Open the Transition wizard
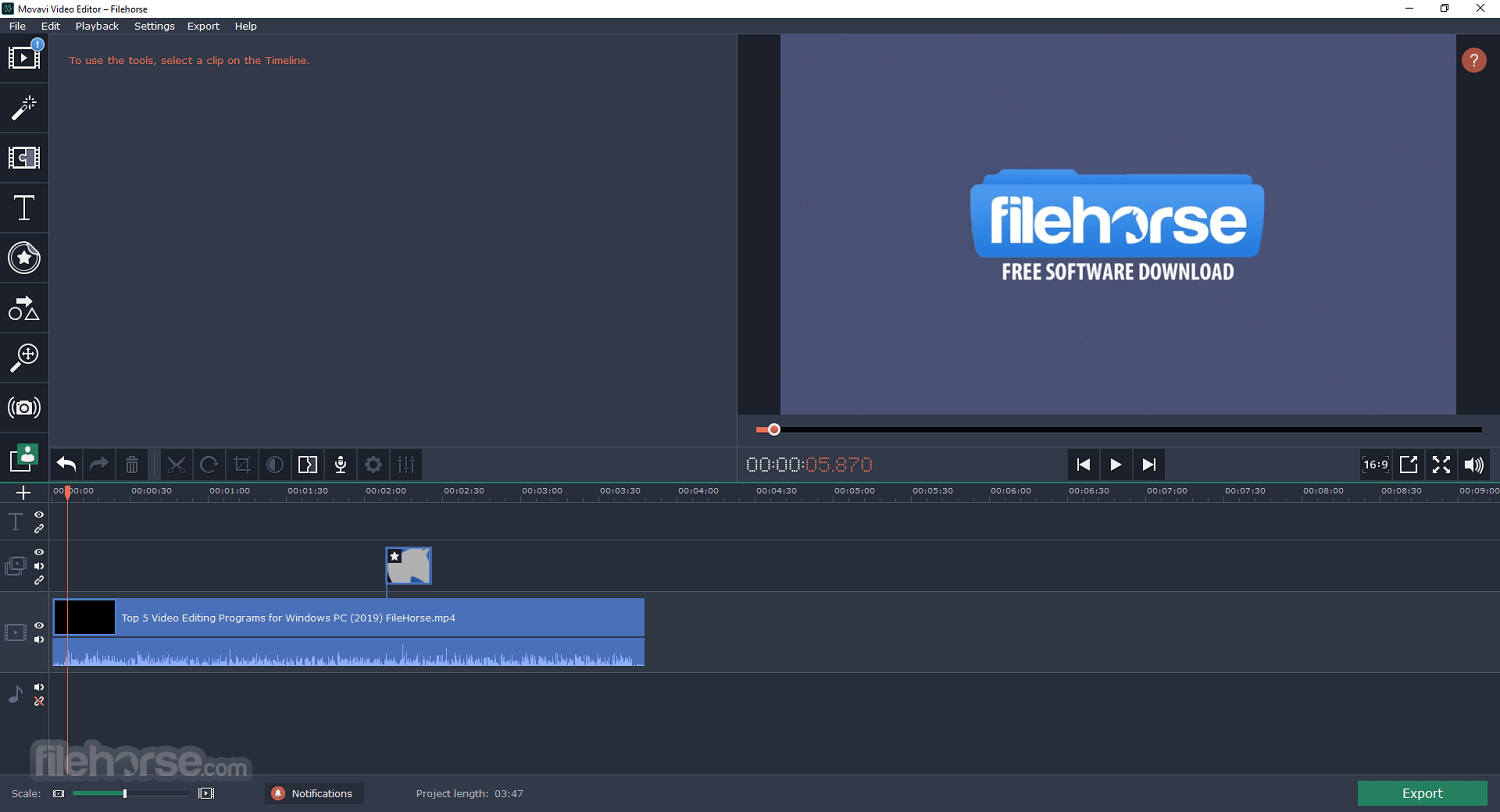Screen dimensions: 1500x812 point(308,464)
